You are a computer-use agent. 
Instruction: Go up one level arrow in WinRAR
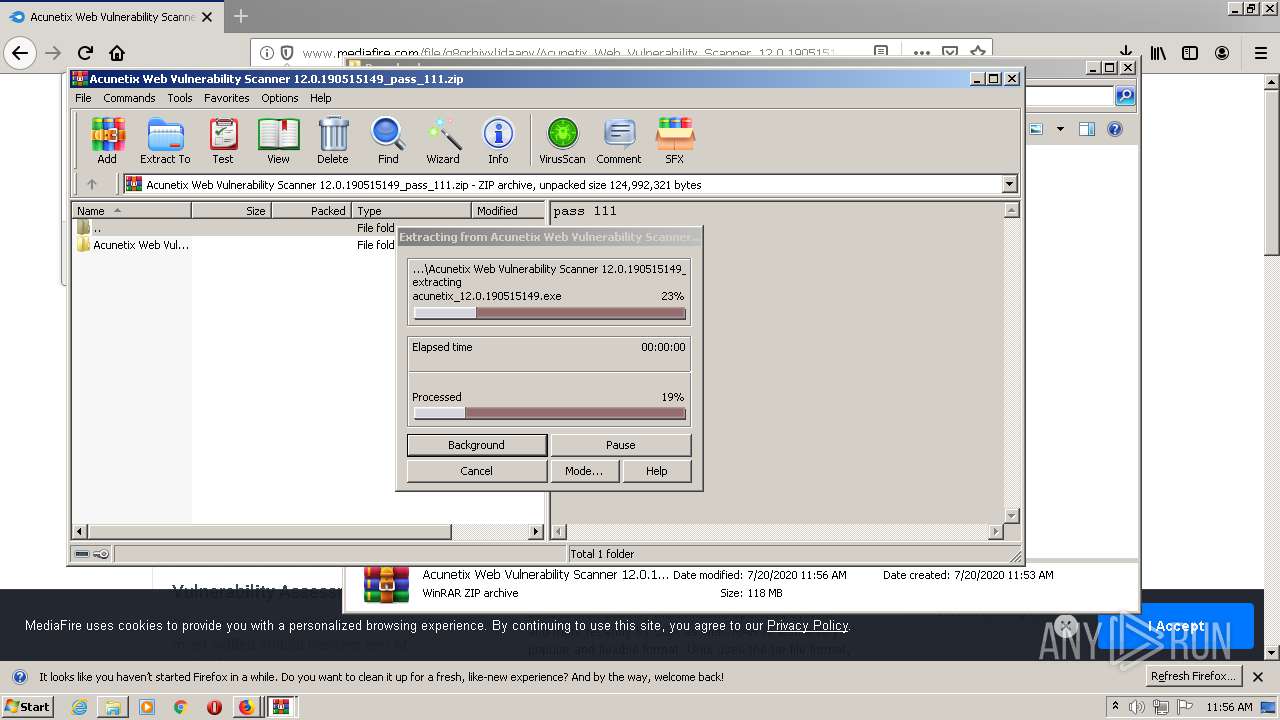tap(92, 184)
